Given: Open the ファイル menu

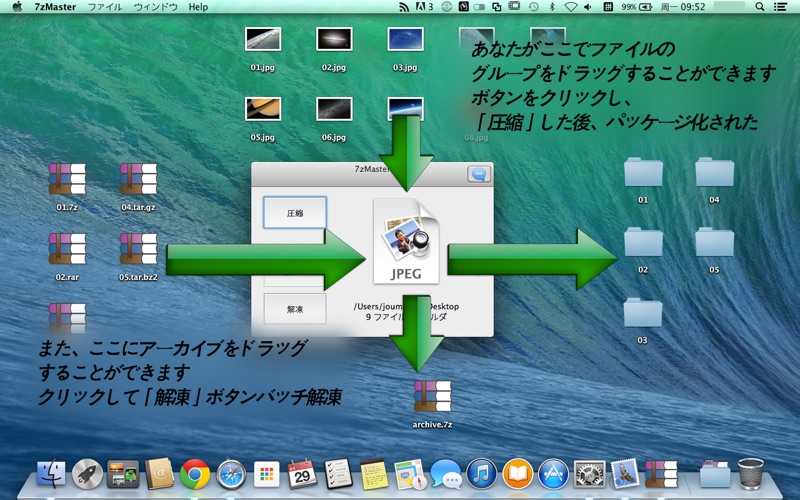Looking at the screenshot, I should (105, 7).
